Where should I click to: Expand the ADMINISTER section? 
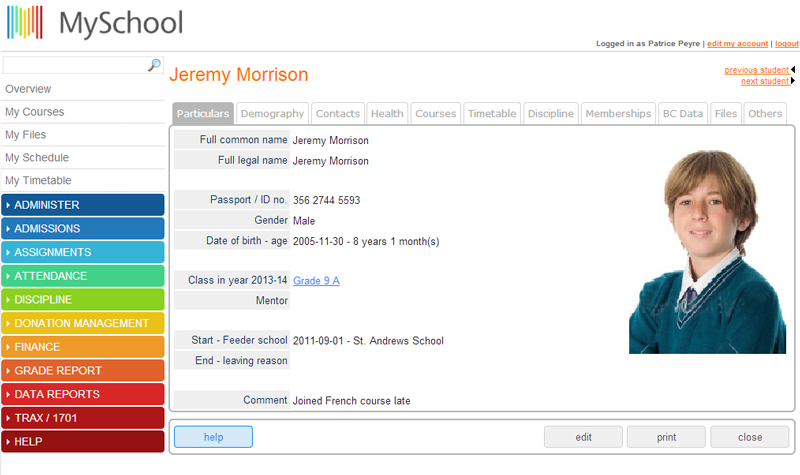[x=83, y=205]
